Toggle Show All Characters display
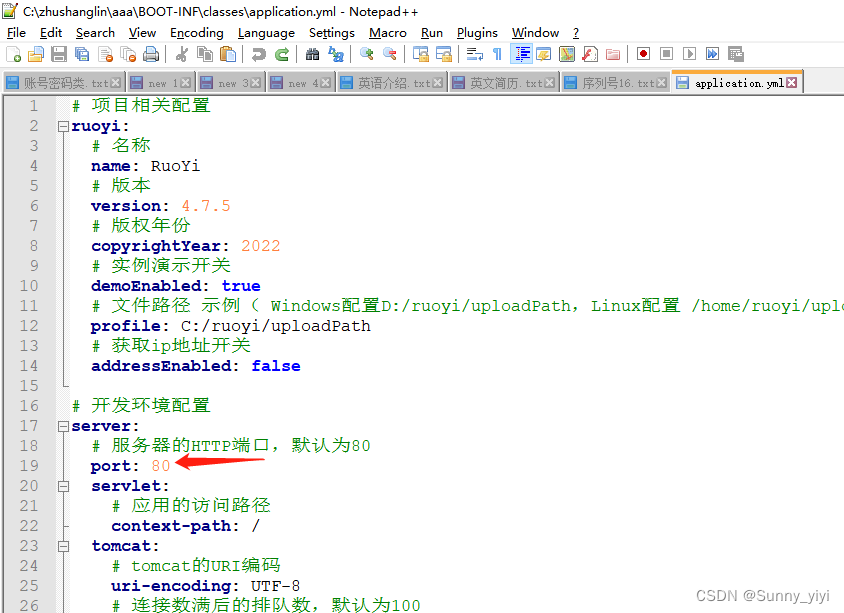This screenshot has height=613, width=844. pos(496,54)
